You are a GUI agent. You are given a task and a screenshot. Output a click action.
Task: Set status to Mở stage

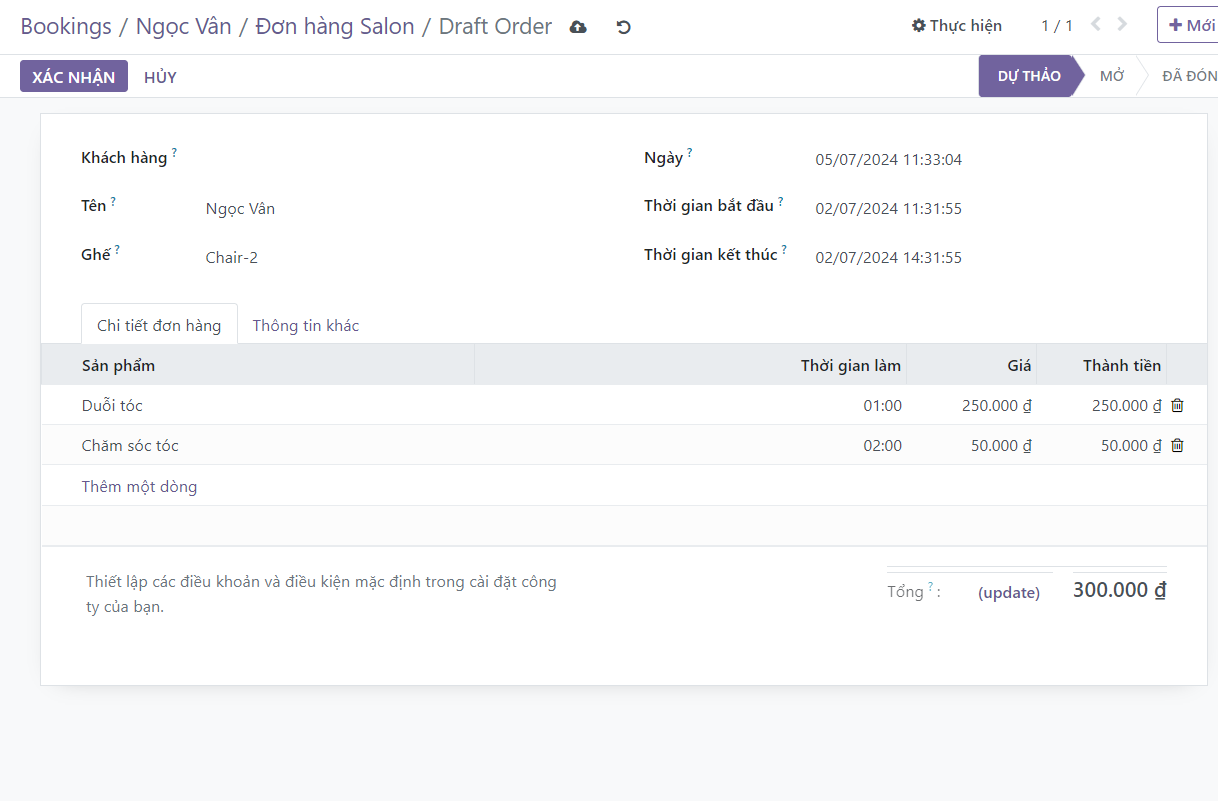(x=1111, y=76)
